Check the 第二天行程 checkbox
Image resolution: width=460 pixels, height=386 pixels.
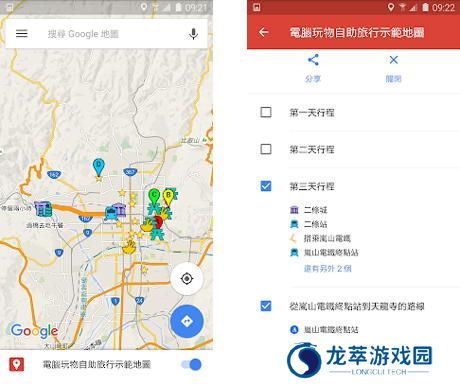[x=266, y=149]
